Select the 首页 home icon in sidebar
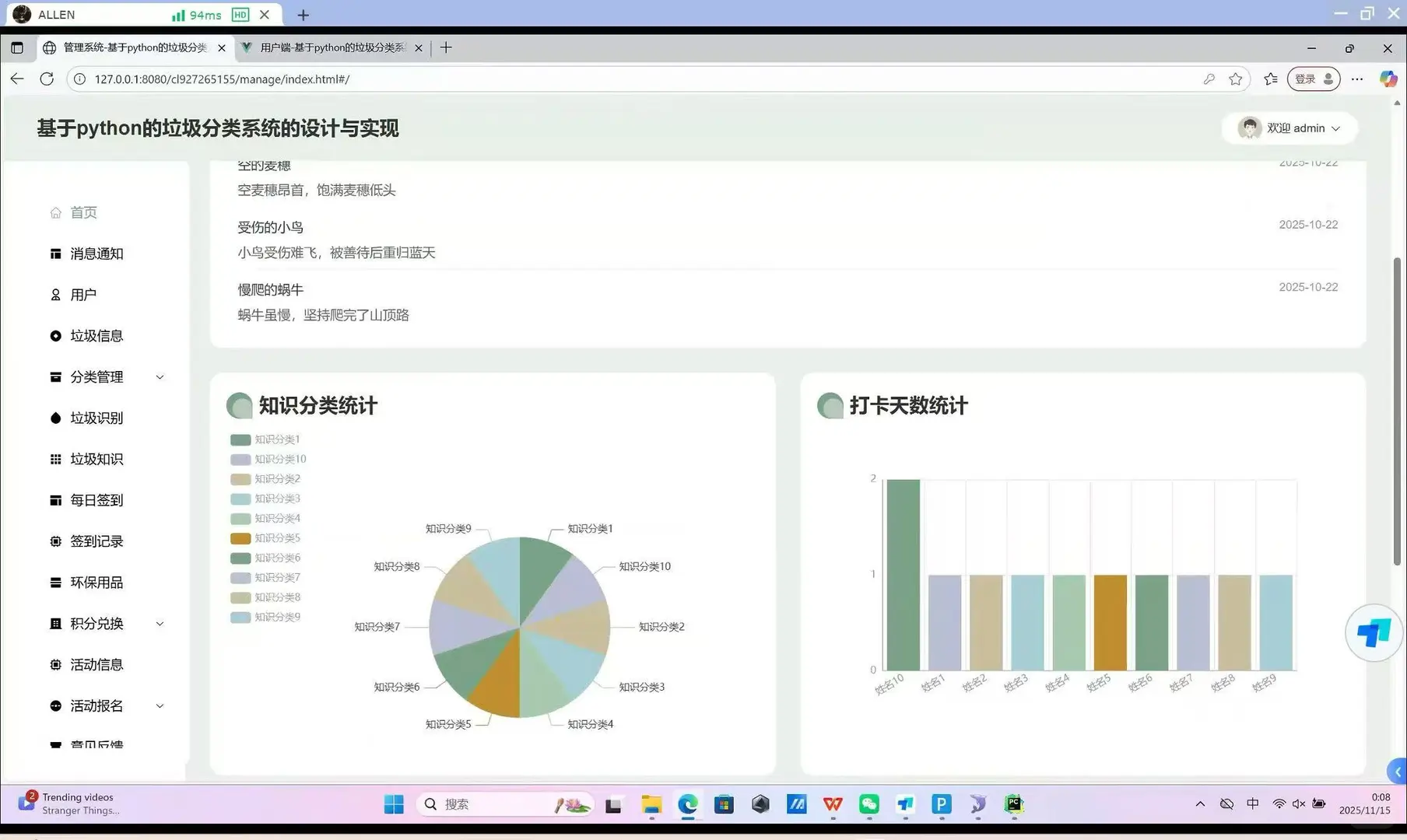Viewport: 1407px width, 840px height. 55,212
